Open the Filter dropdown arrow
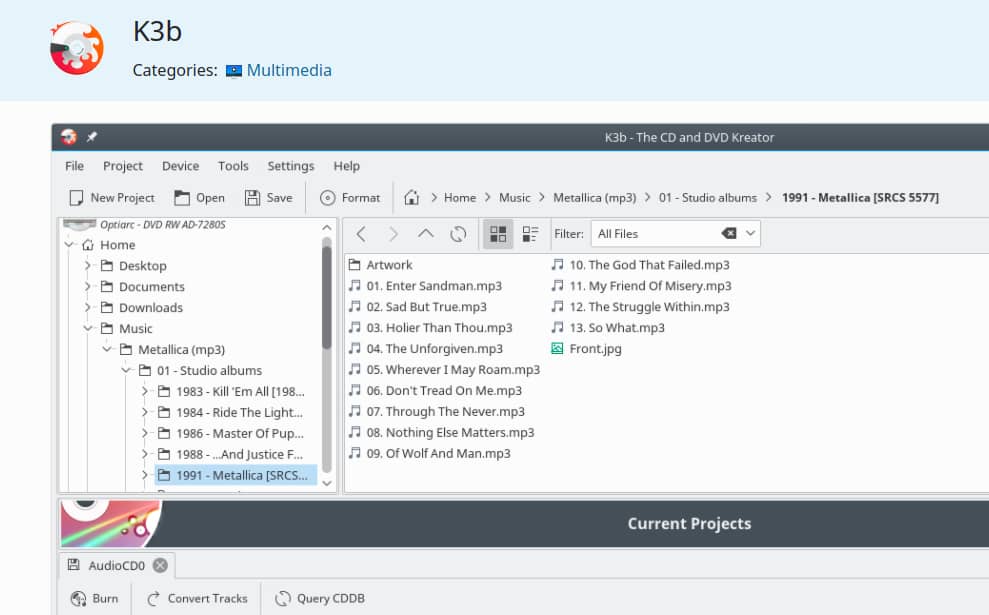 (x=751, y=233)
